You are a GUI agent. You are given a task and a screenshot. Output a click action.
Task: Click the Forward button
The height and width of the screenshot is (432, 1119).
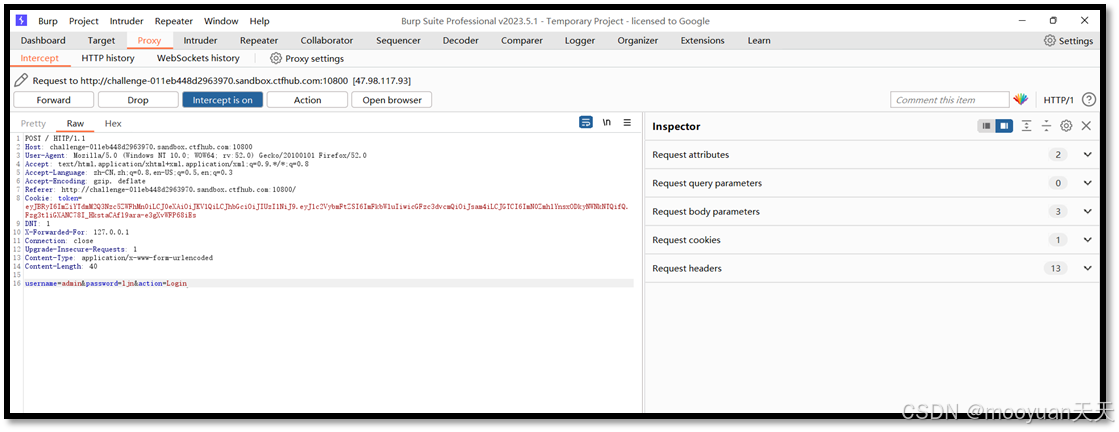tap(54, 100)
